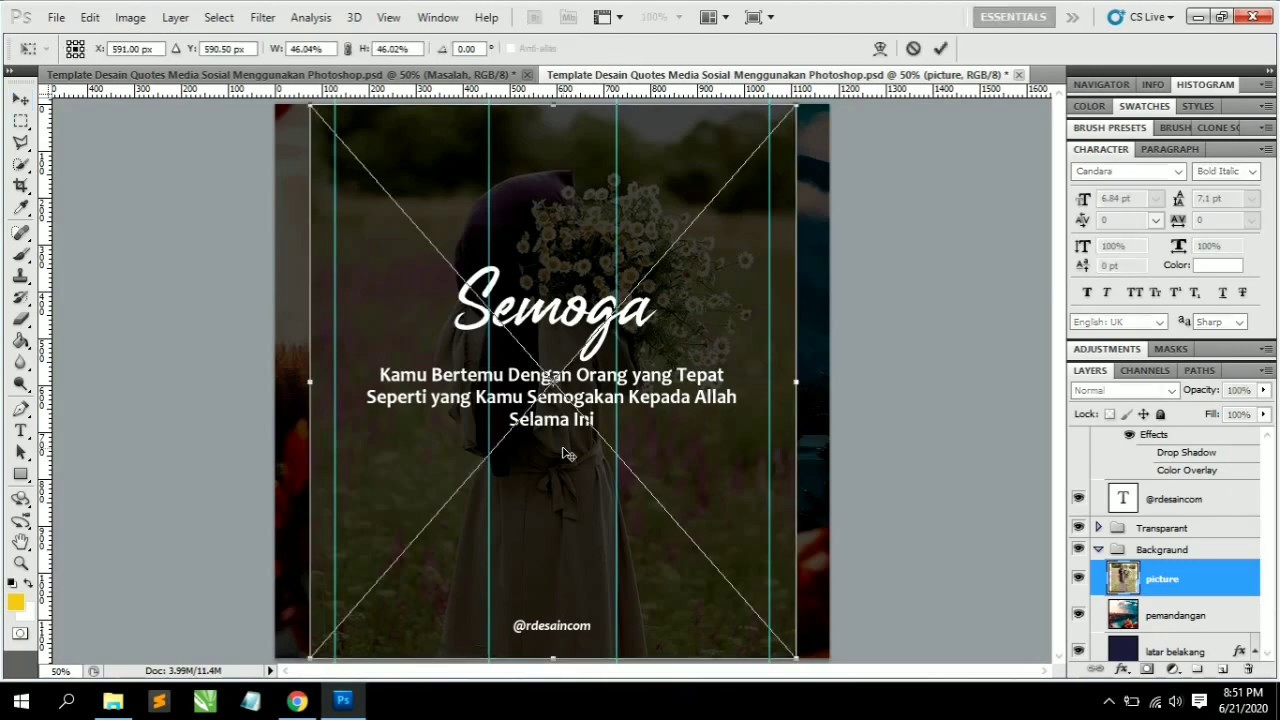Select the Polygonal Lasso tool
1280x720 pixels.
coord(20,143)
